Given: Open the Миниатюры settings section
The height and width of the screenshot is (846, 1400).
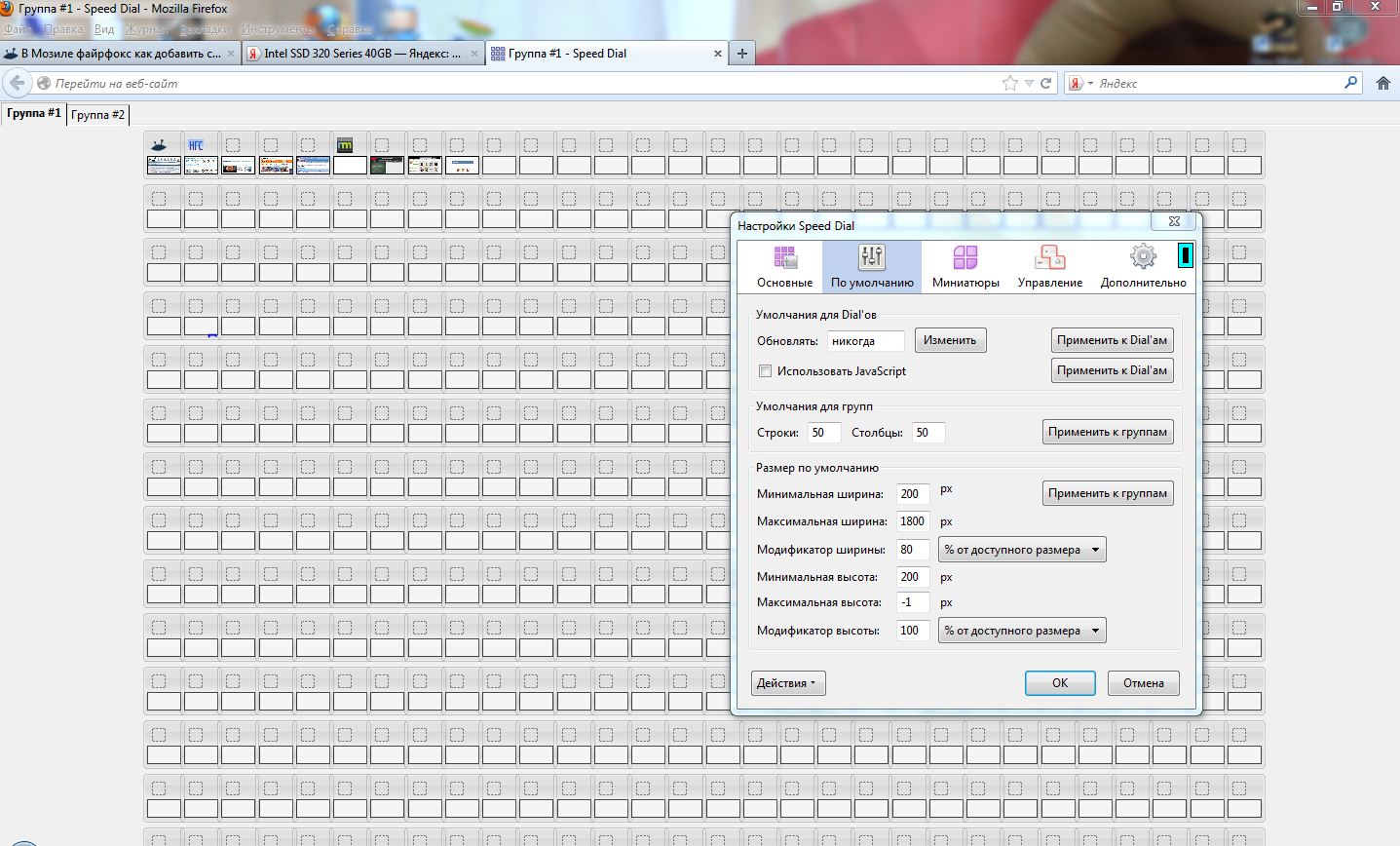Looking at the screenshot, I should pos(965,266).
